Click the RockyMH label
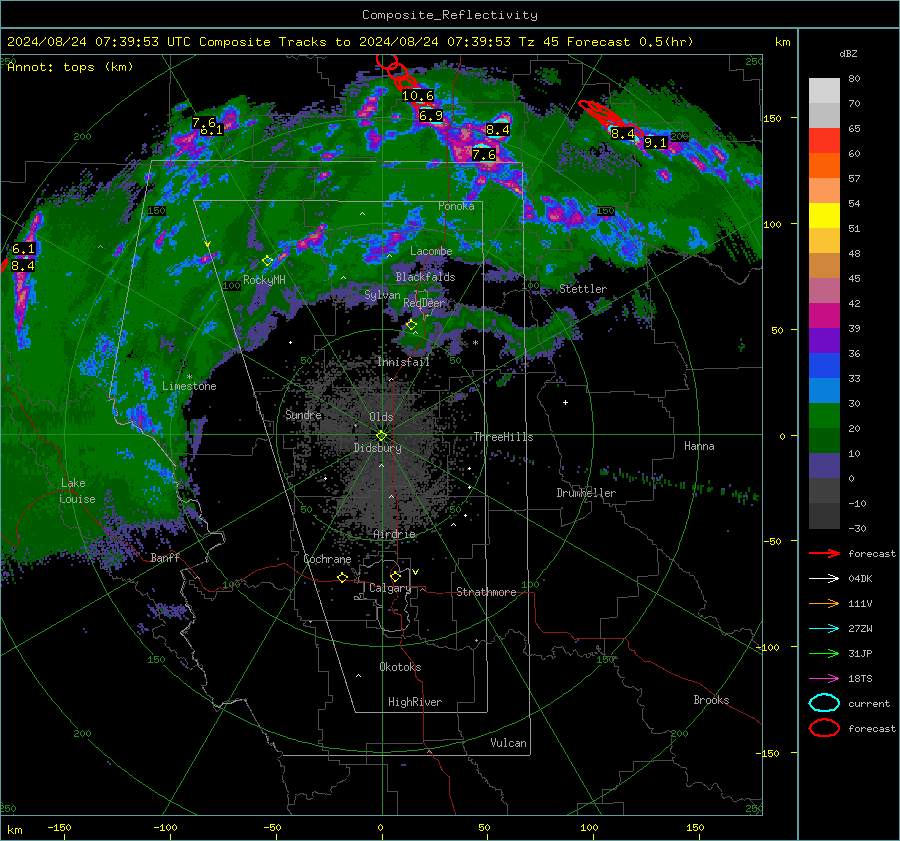The width and height of the screenshot is (900, 841). point(264,280)
